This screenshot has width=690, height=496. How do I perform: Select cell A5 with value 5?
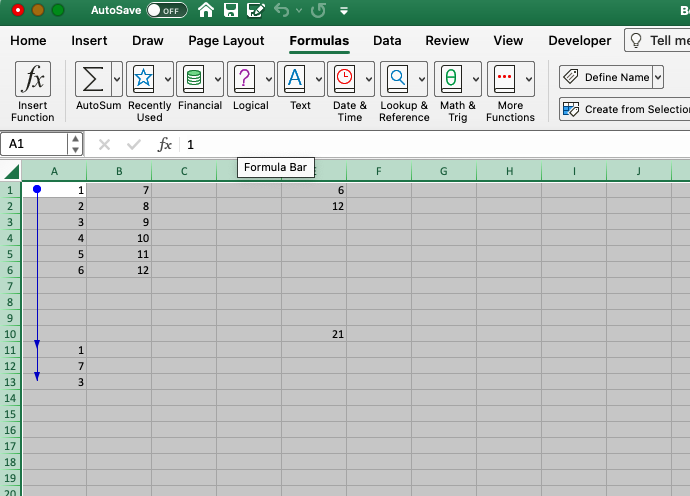pos(54,254)
